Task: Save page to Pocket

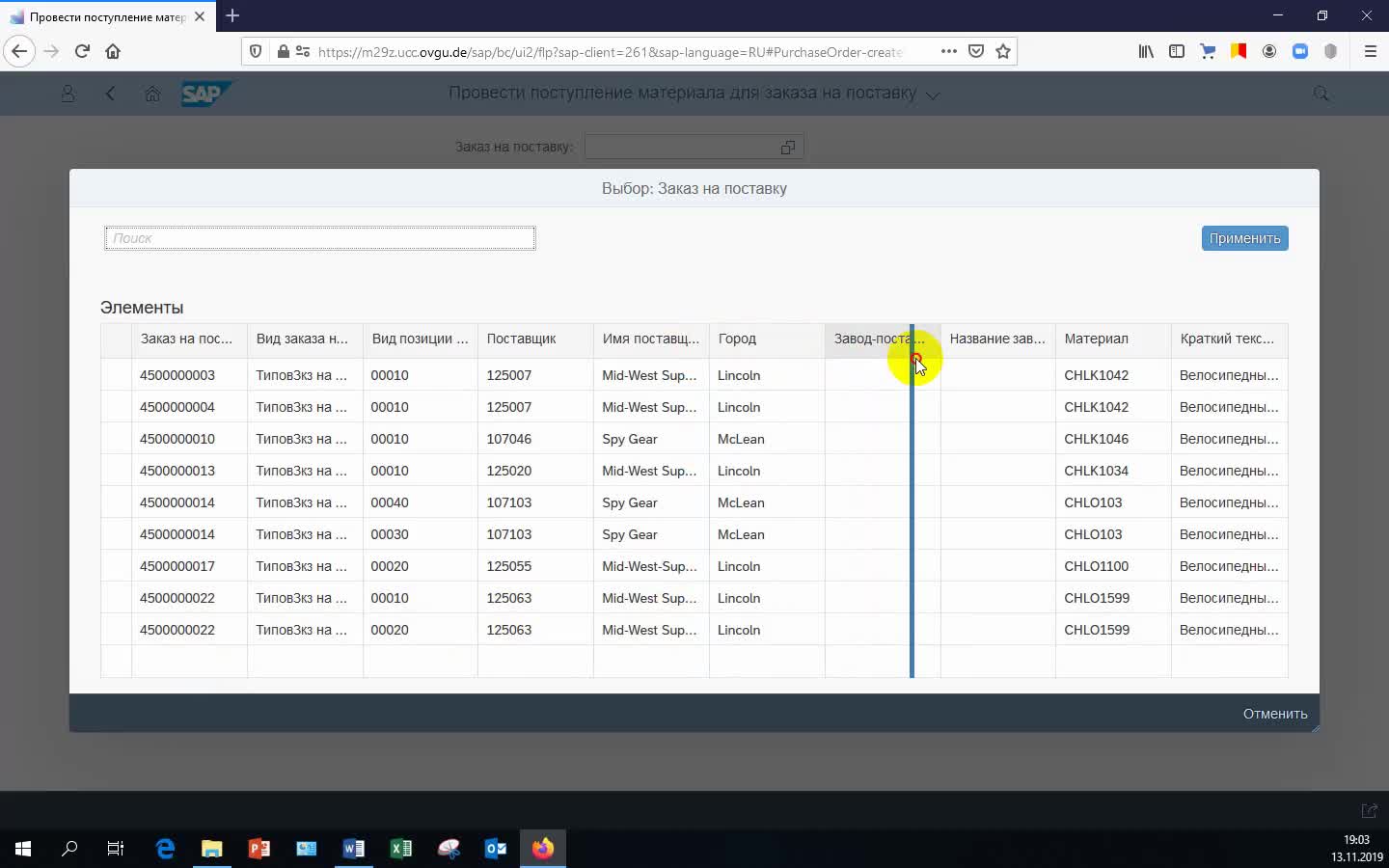Action: (976, 51)
